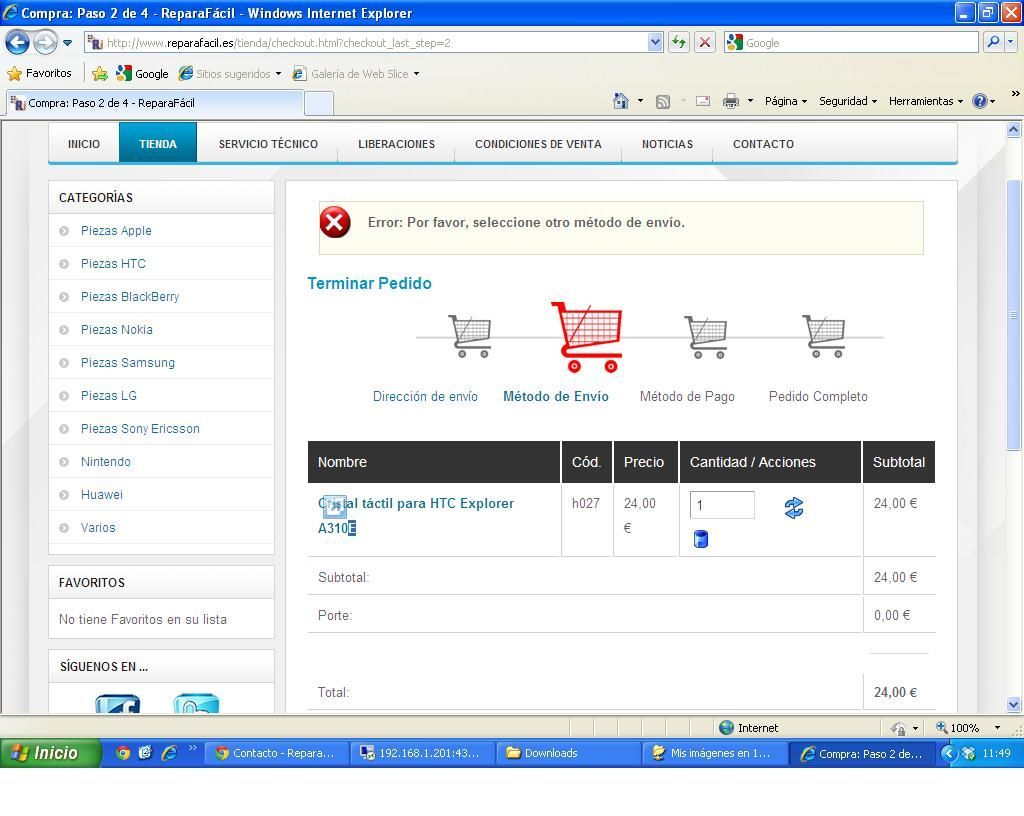Click the Inicio start button
Image resolution: width=1024 pixels, height=816 pixels.
(x=50, y=753)
